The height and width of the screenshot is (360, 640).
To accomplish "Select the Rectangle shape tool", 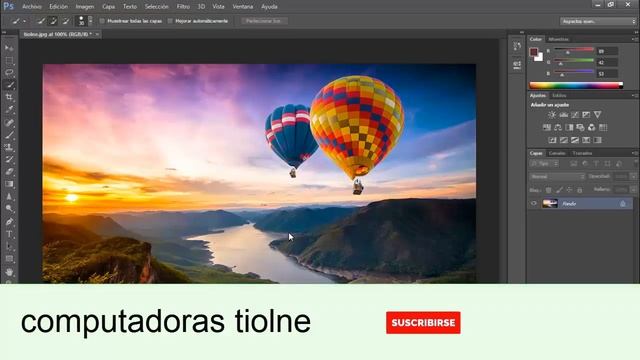I will click(x=9, y=259).
